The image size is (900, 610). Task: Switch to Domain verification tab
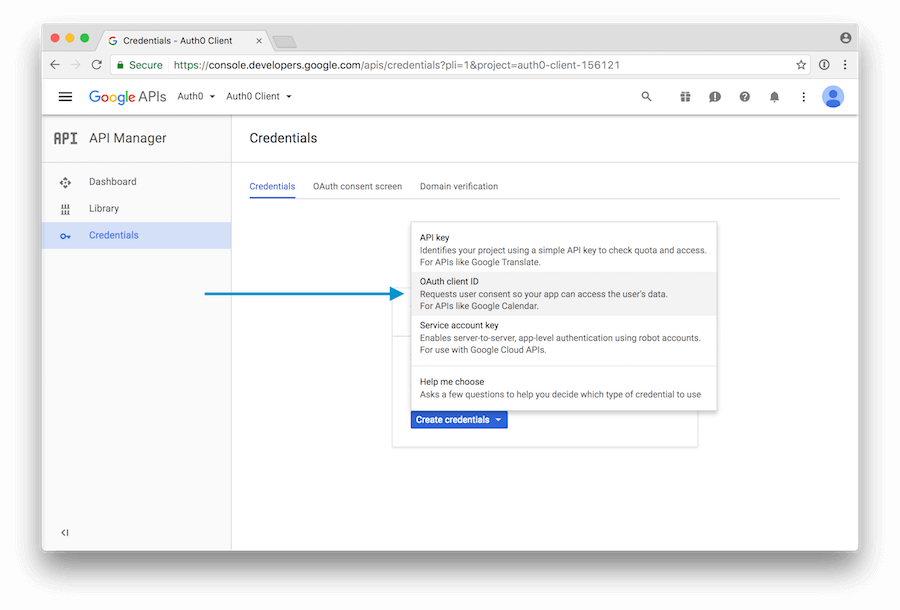tap(459, 187)
